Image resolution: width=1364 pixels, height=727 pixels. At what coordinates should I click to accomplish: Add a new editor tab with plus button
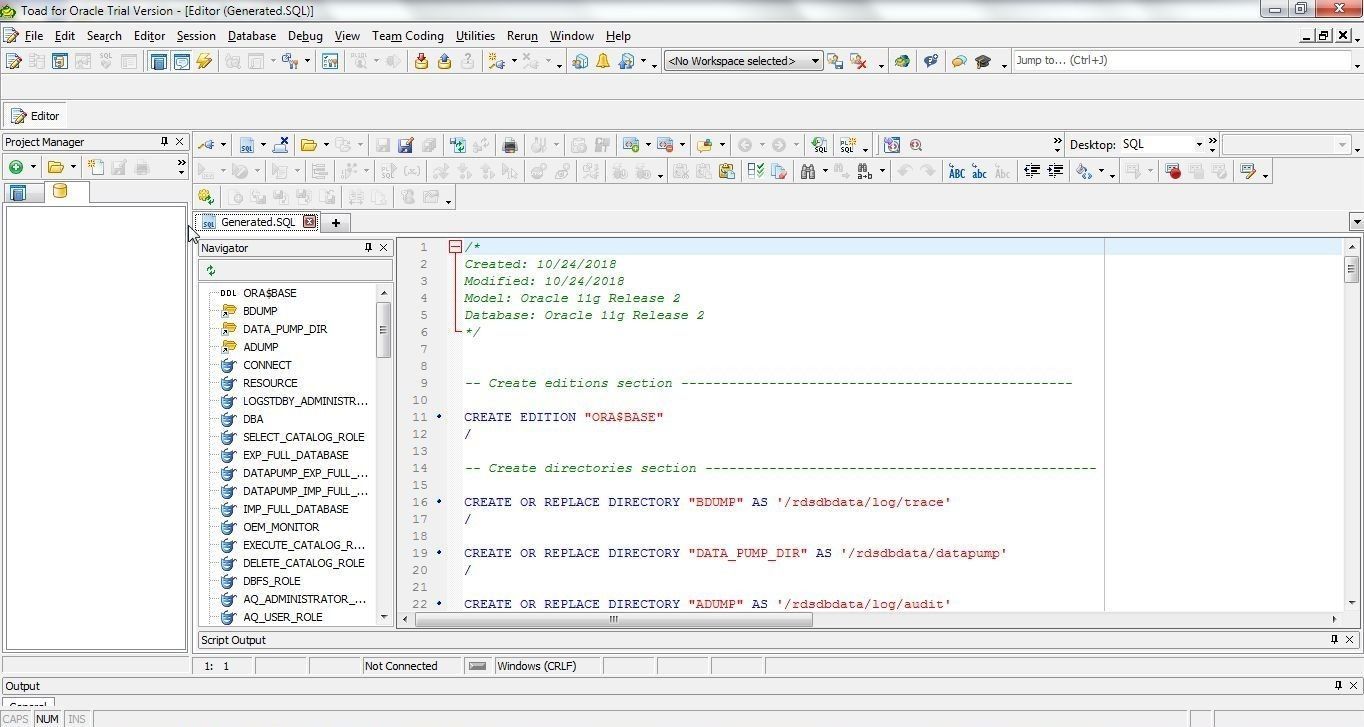click(336, 223)
